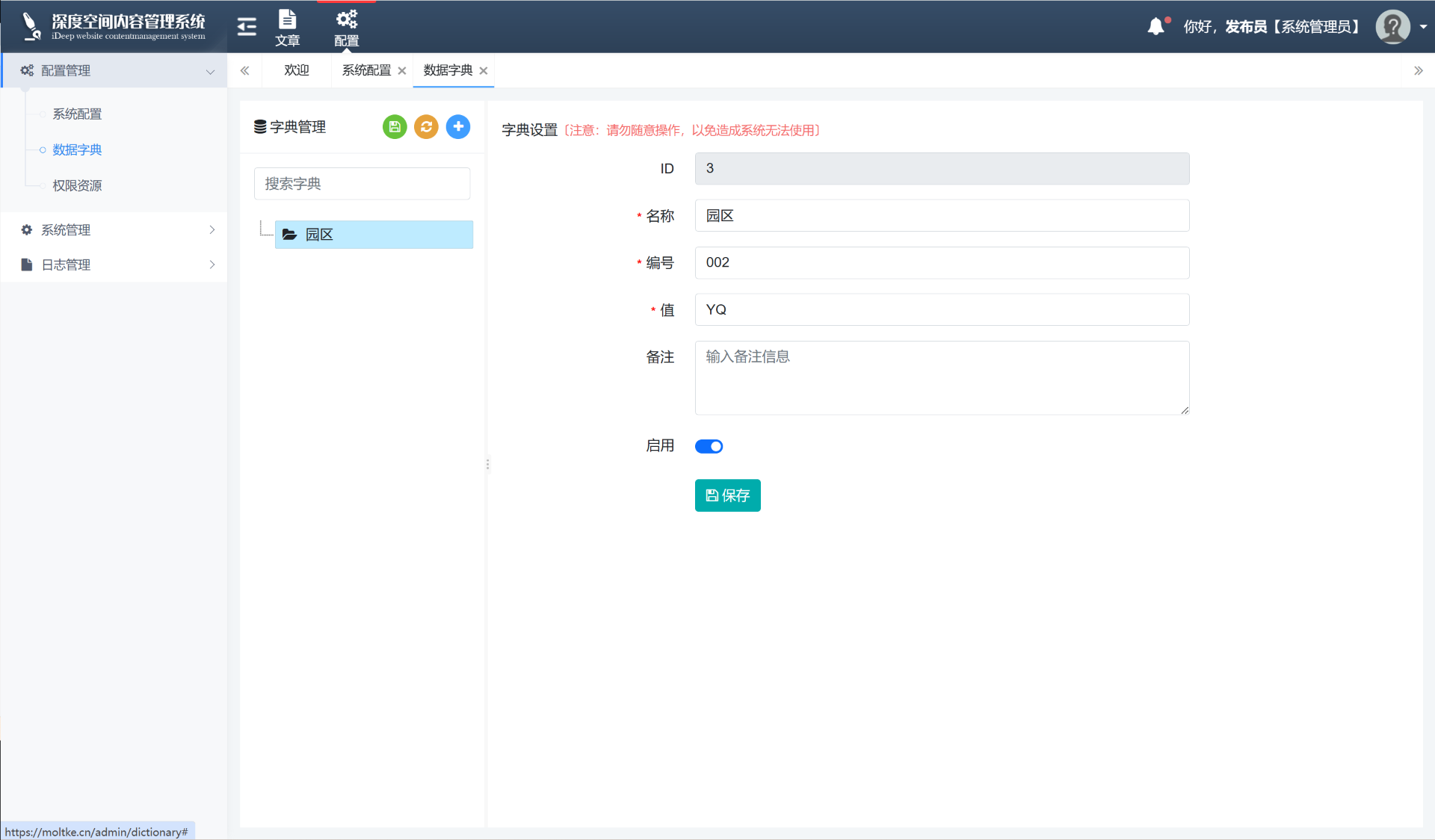Image resolution: width=1435 pixels, height=840 pixels.
Task: Switch to the 系统配置 tab
Action: tap(366, 70)
